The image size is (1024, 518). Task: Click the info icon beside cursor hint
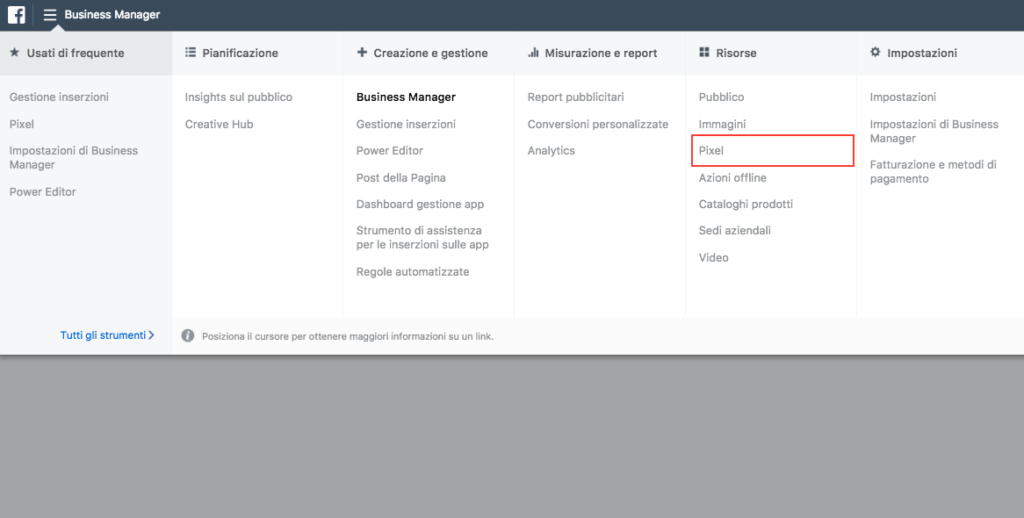[187, 336]
